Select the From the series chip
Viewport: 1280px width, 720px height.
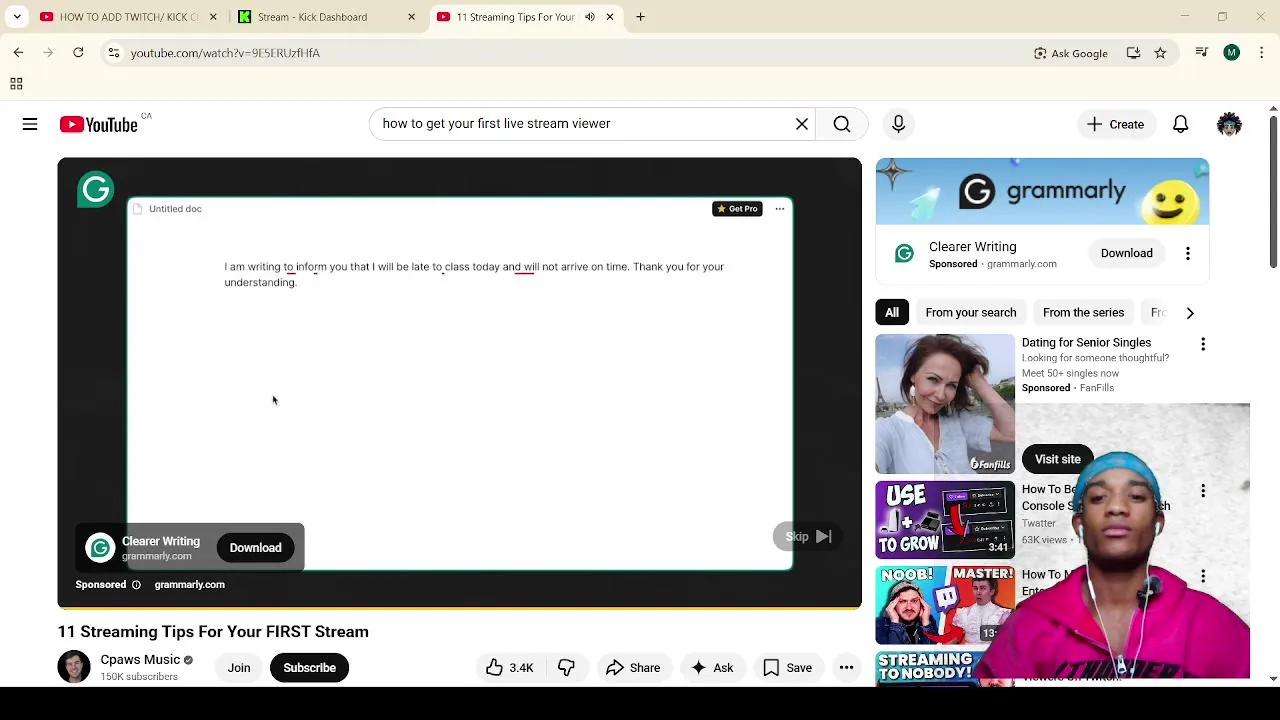(x=1083, y=313)
